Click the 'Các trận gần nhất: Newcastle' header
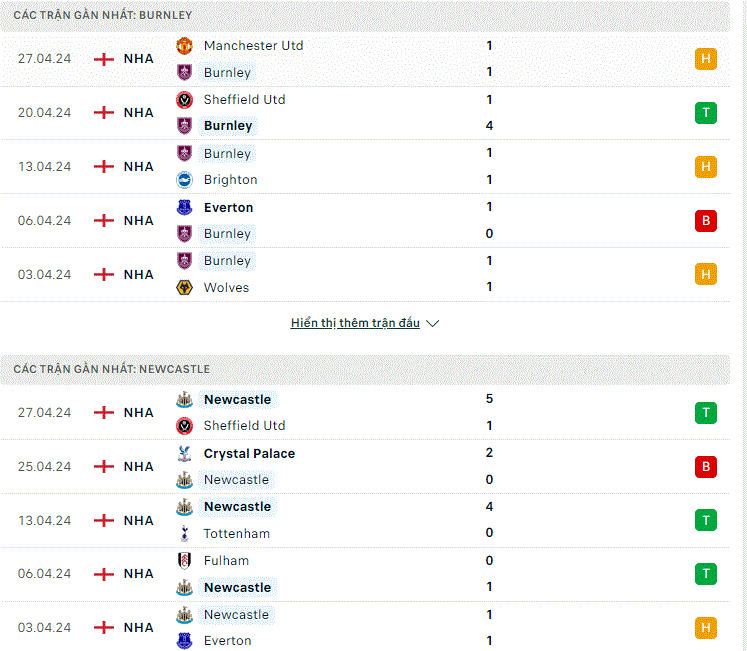Screen dimensions: 747x651 tap(111, 369)
